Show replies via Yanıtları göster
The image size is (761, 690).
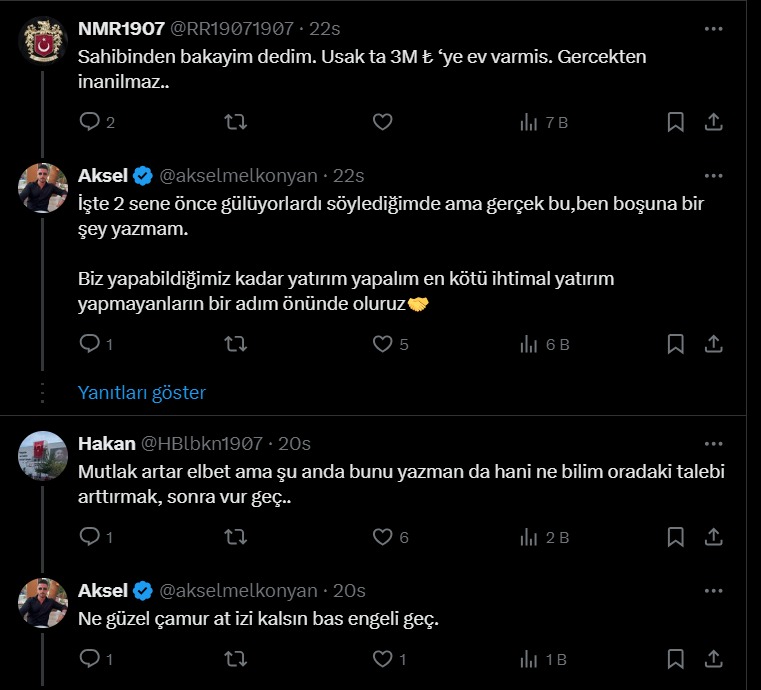[x=142, y=392]
